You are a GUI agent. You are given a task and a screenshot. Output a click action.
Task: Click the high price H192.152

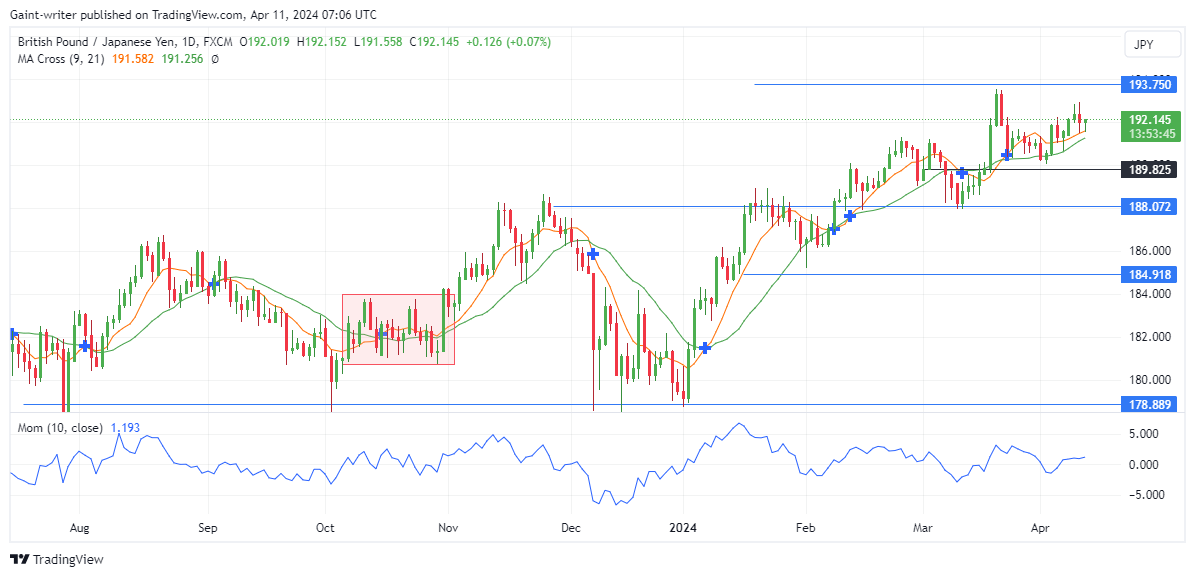(323, 43)
